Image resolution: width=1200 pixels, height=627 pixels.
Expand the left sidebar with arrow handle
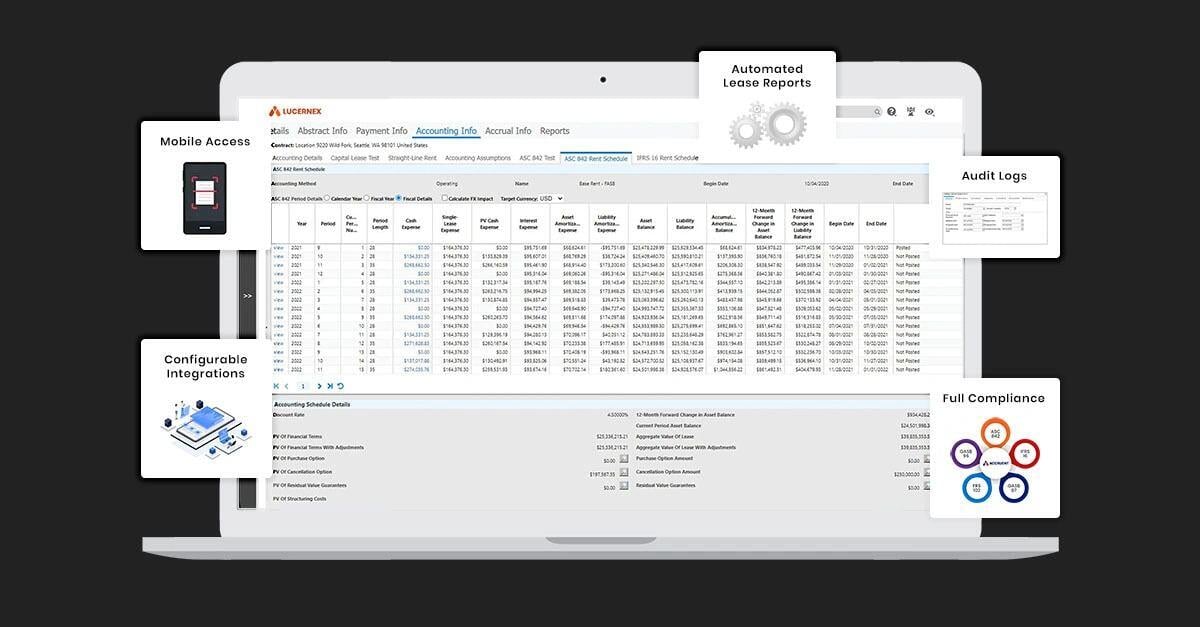tap(247, 296)
